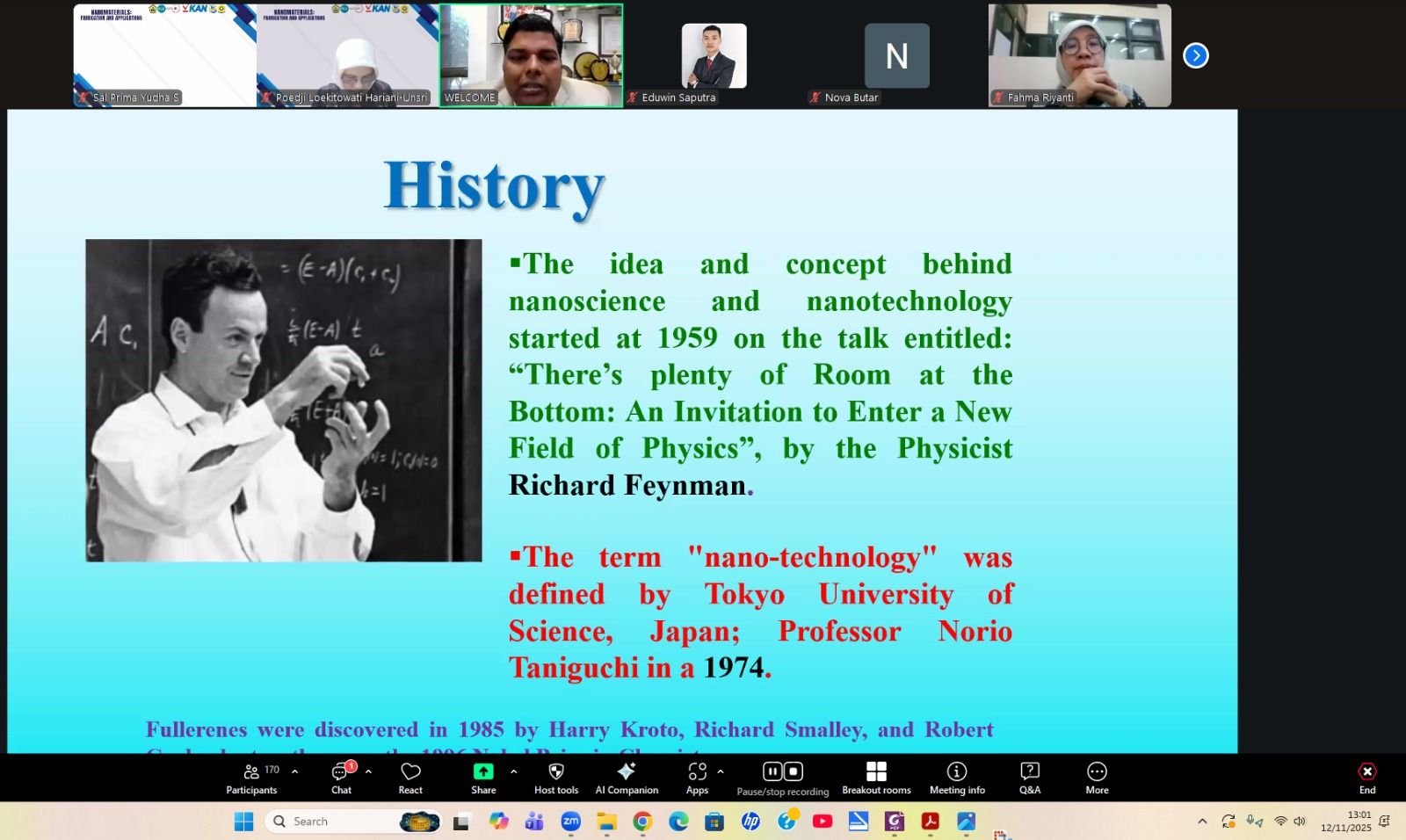
Task: Expand the Apps options arrow
Action: click(x=721, y=771)
